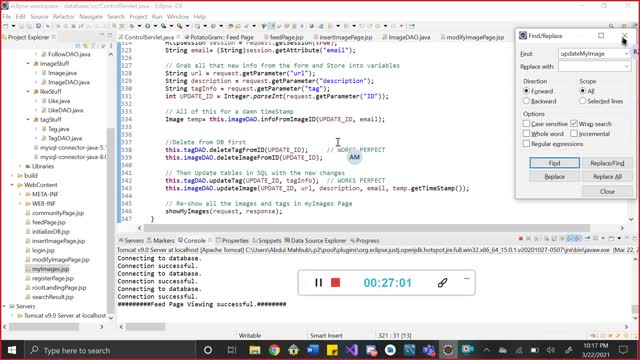Open Visual Studio from the taskbar
This screenshot has width=640, height=360.
[x=351, y=350]
